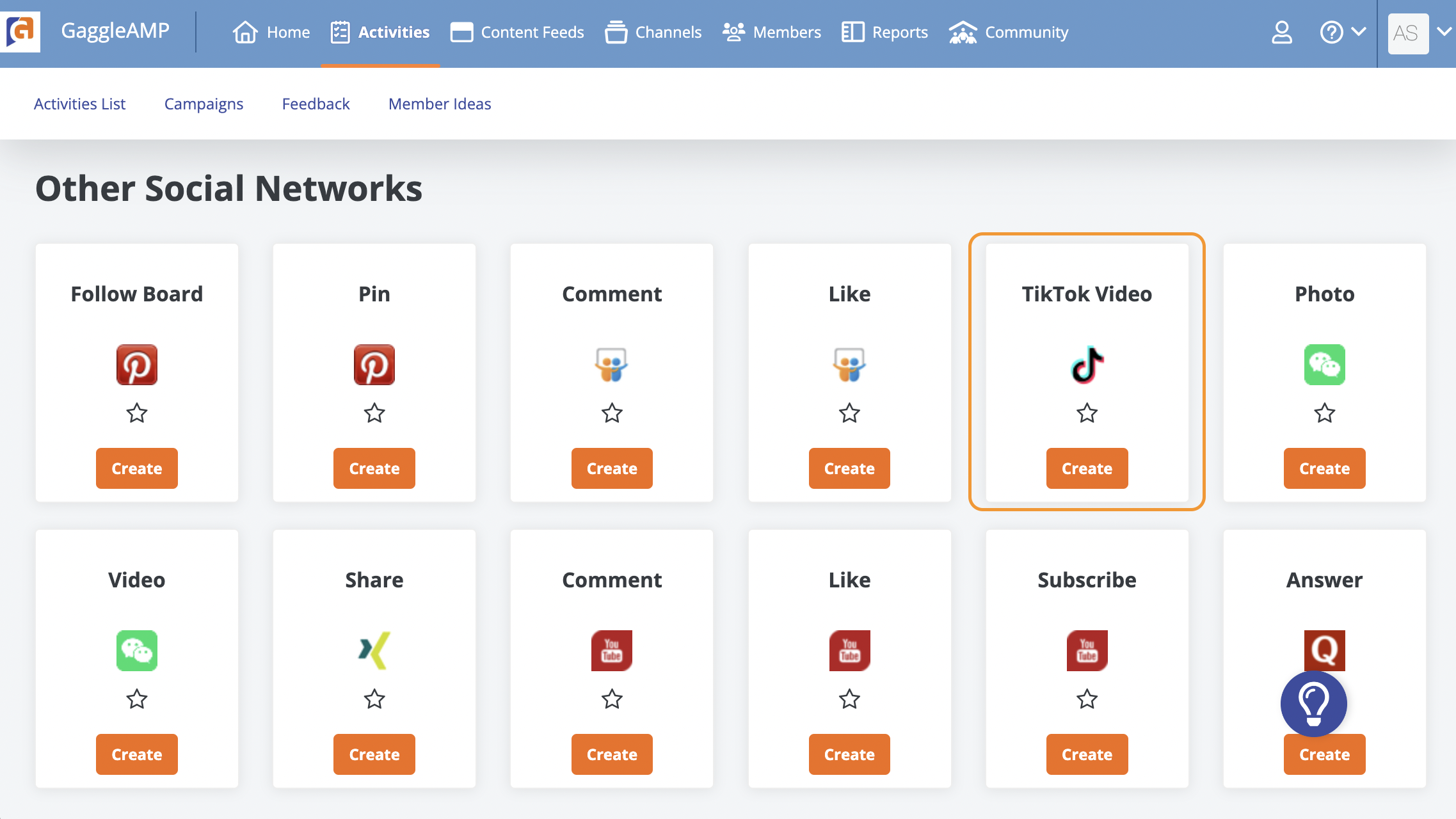Toggle favorite star on Share card
Screen dimensions: 1456x819
(374, 699)
